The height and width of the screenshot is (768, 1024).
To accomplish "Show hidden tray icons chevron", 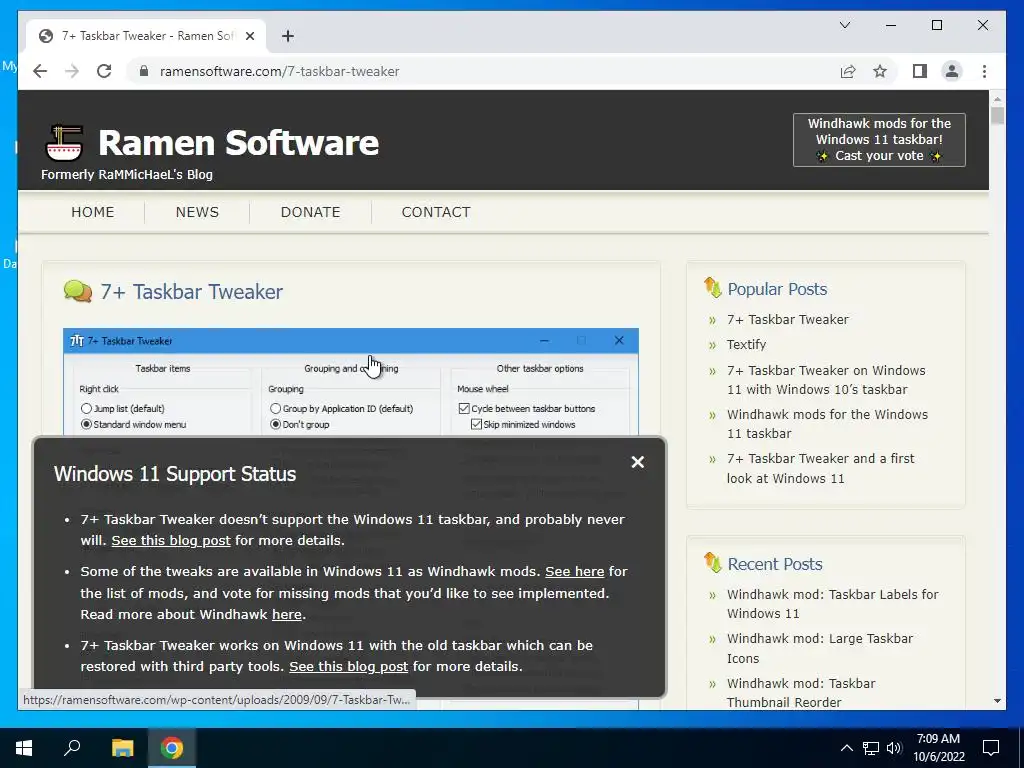I will [846, 748].
